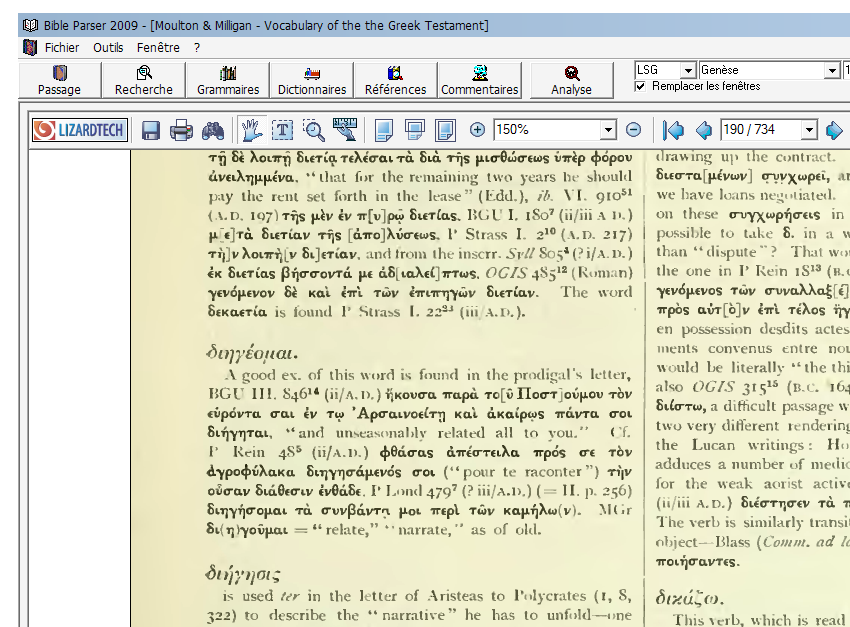Zoom out with the minus circle icon

tap(633, 130)
